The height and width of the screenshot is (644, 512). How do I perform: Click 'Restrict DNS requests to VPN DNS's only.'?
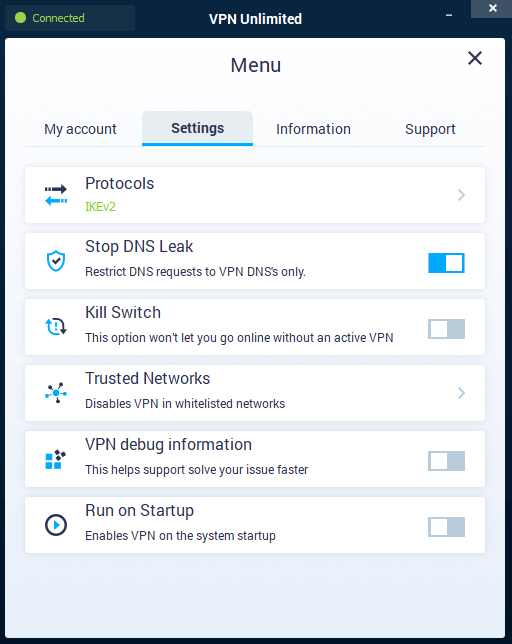(x=195, y=272)
